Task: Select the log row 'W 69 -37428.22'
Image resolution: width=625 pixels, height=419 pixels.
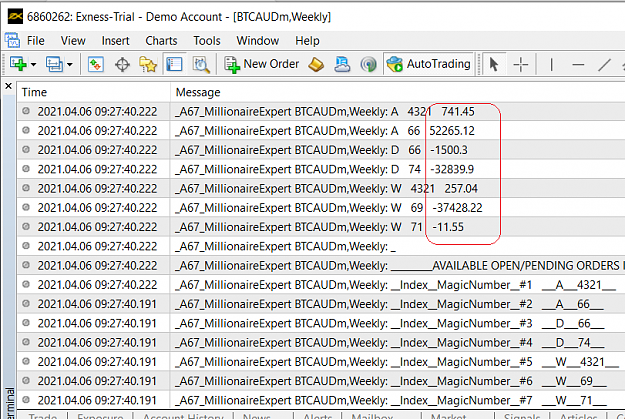Action: (321, 207)
